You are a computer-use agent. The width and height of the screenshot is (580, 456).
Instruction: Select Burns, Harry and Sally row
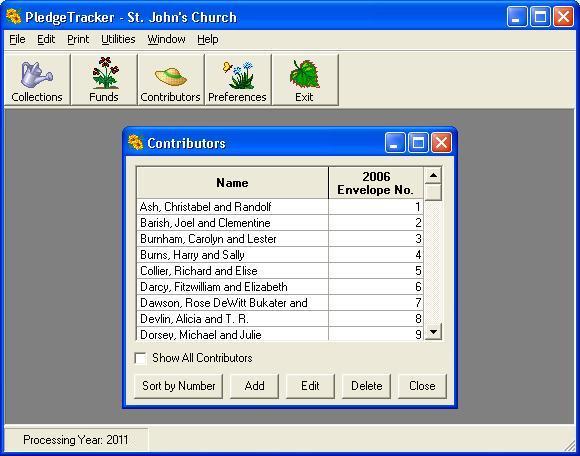280,255
